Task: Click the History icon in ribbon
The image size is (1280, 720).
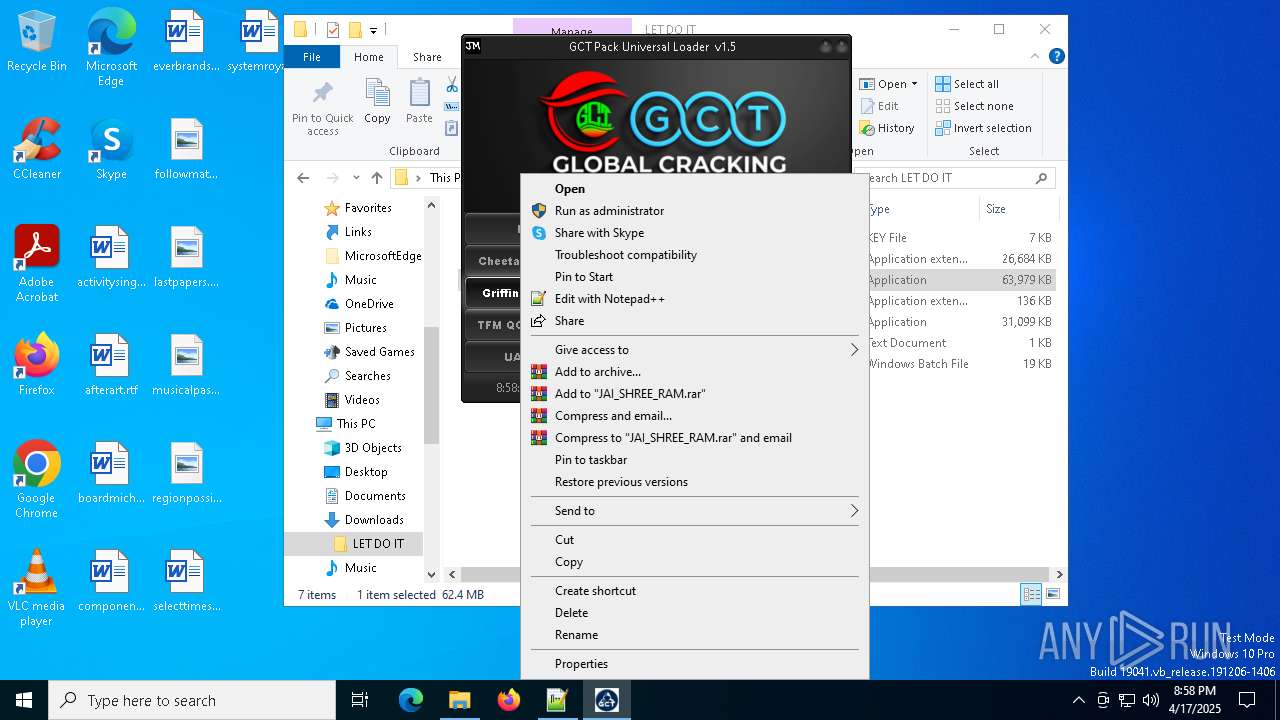Action: tap(888, 128)
